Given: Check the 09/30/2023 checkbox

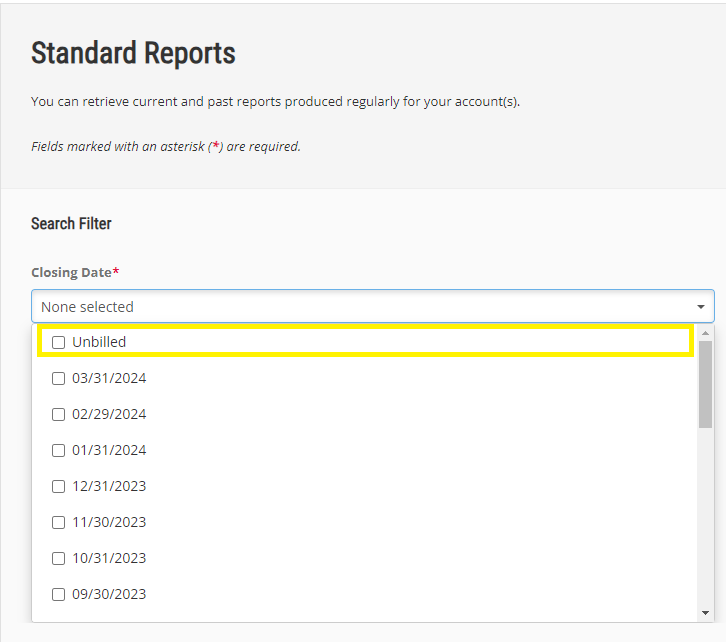Looking at the screenshot, I should tap(58, 594).
